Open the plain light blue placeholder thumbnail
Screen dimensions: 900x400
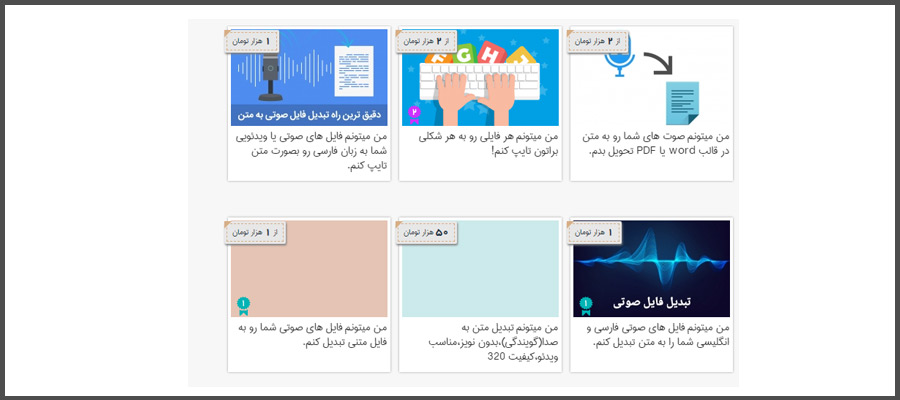click(480, 269)
